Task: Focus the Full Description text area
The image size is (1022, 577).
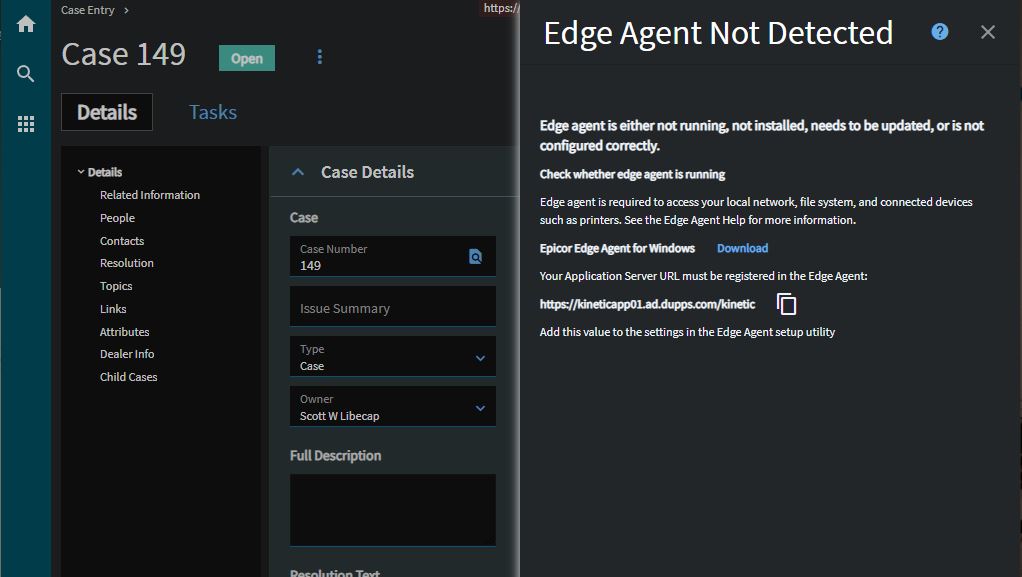Action: (393, 510)
